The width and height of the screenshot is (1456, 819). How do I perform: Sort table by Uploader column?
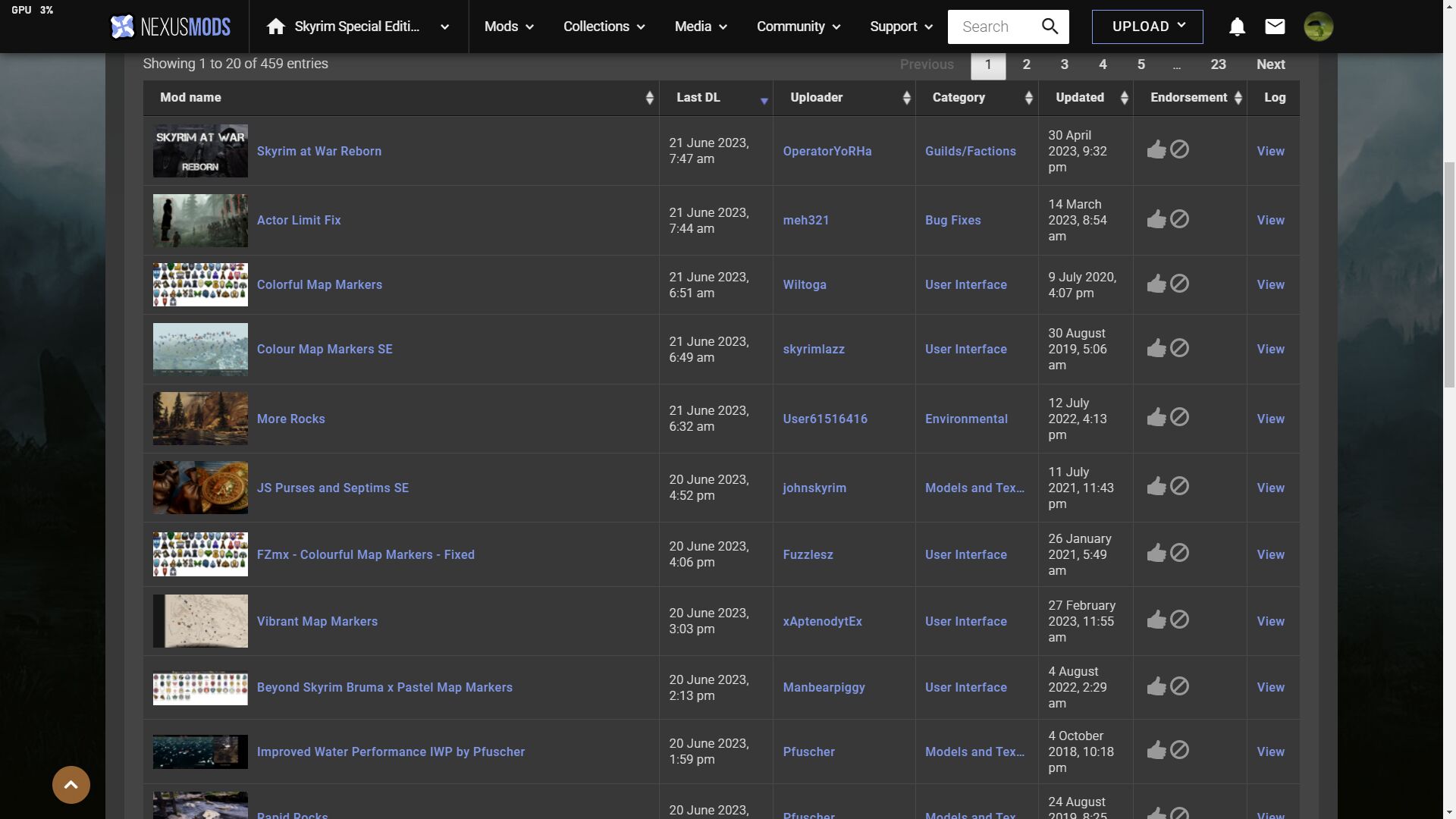844,98
